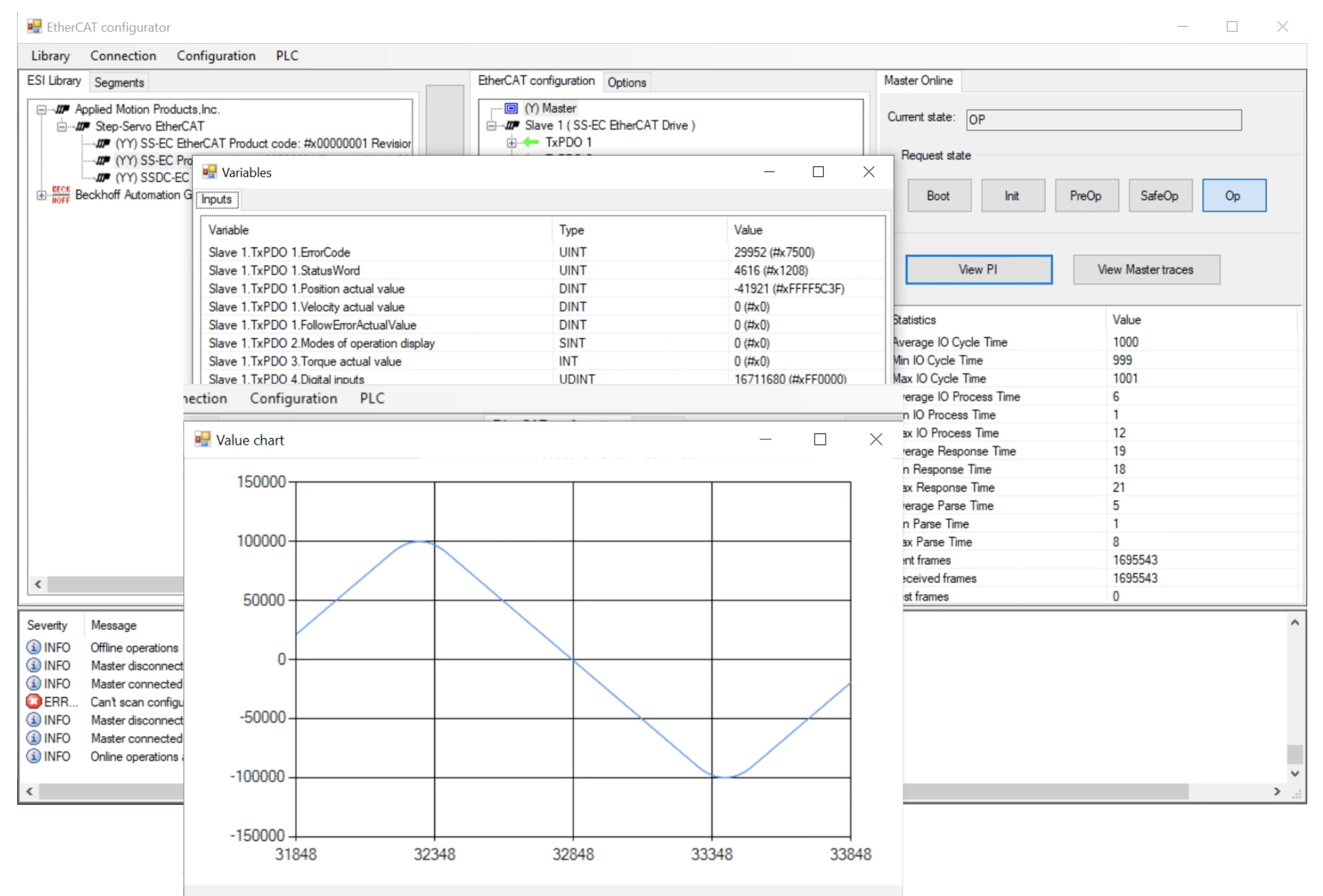This screenshot has width=1323, height=896.
Task: Click the Current state field
Action: pos(1103,120)
